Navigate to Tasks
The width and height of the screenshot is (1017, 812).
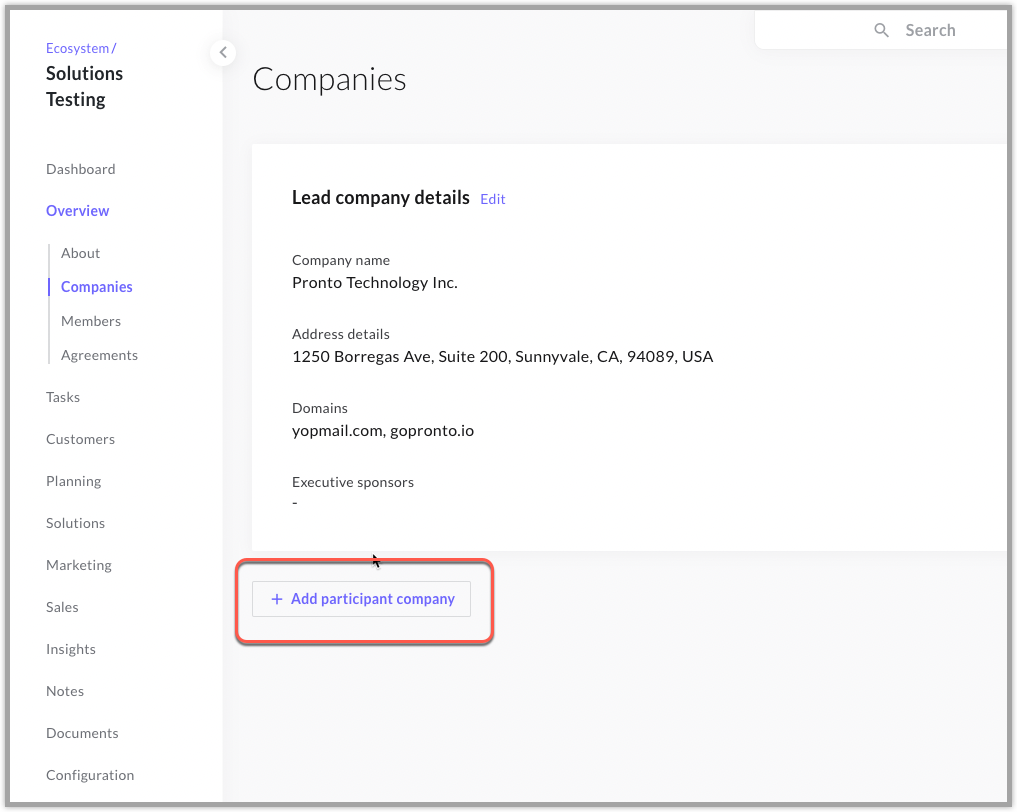click(x=63, y=397)
